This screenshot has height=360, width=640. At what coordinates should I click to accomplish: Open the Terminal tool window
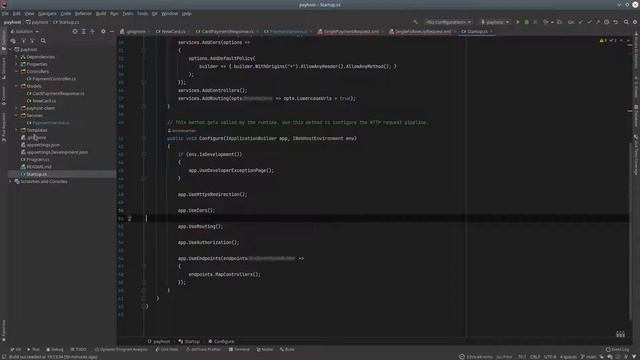click(x=239, y=350)
